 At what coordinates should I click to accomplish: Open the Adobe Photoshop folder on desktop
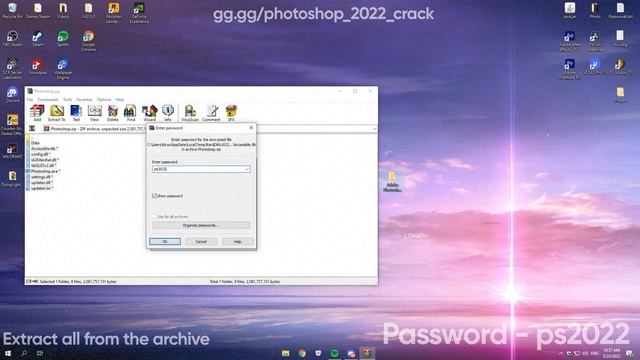tap(392, 182)
